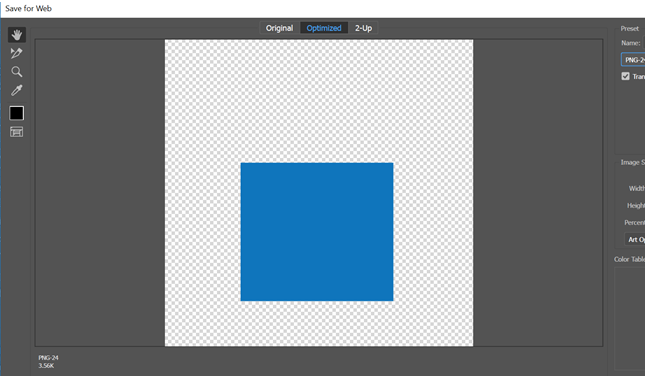Select the Zoom tool
The width and height of the screenshot is (645, 376).
pyautogui.click(x=16, y=72)
